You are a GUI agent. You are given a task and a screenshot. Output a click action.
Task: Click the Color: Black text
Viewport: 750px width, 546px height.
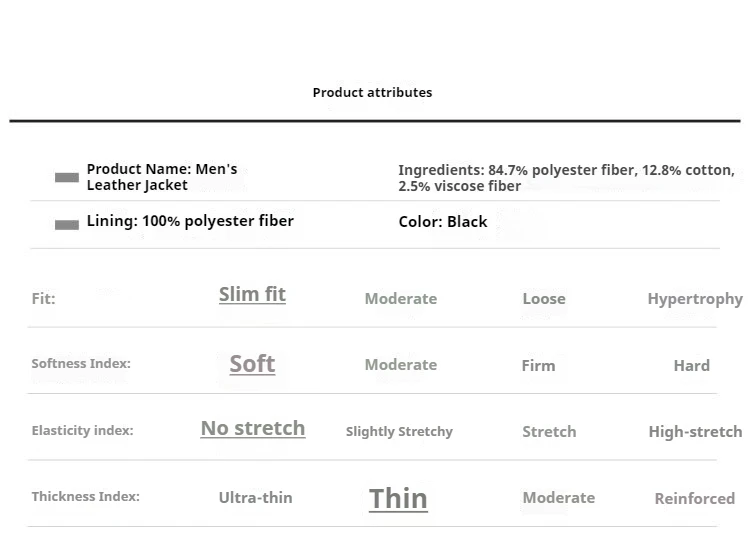[443, 222]
